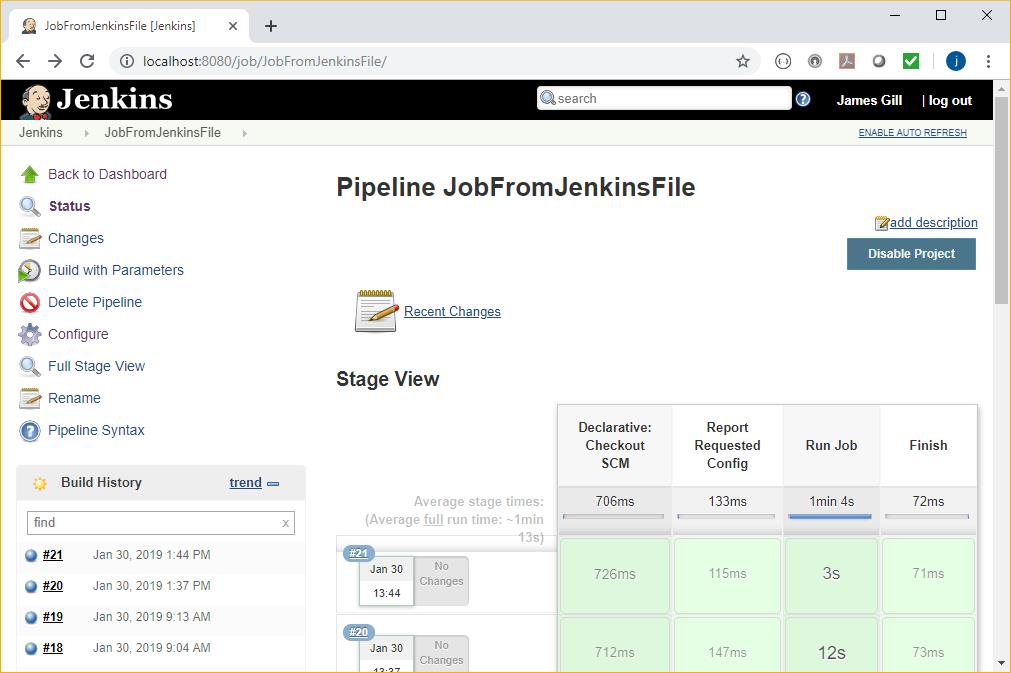Click the 3s Run Job cell for build #21
The image size is (1011, 673).
831,575
